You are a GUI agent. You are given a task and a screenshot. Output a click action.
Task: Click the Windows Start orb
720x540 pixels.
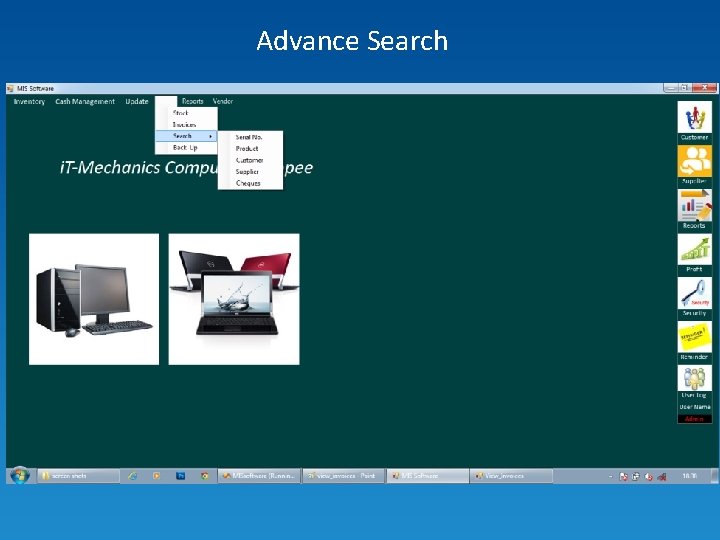coord(20,476)
